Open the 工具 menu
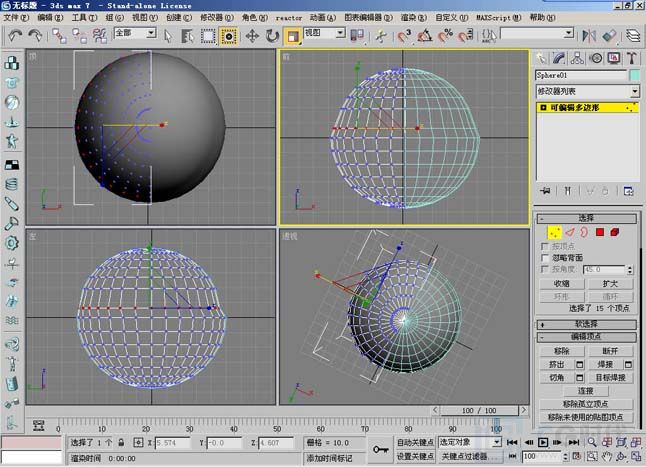 coord(84,18)
